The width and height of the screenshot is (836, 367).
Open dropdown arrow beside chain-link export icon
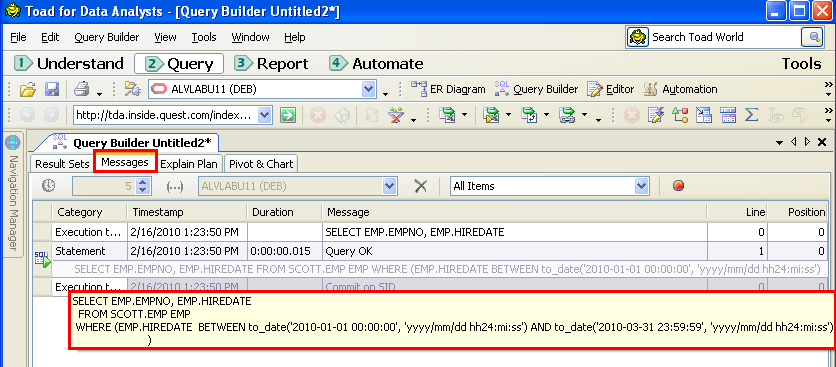tap(584, 115)
